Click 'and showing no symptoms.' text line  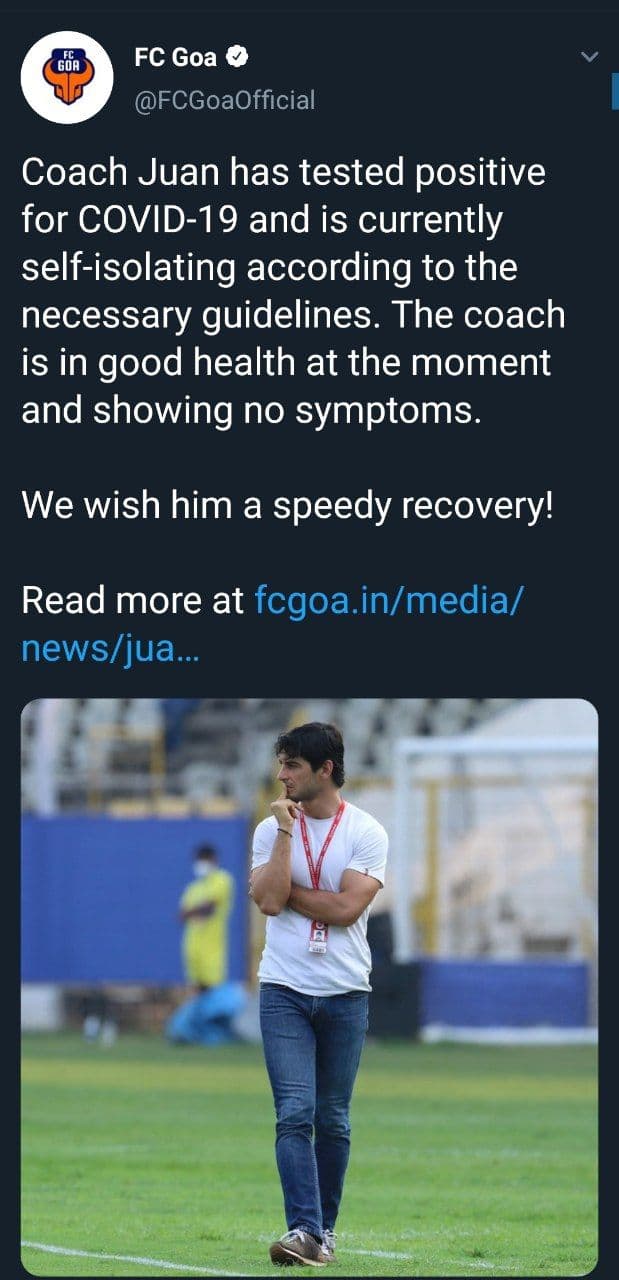251,410
